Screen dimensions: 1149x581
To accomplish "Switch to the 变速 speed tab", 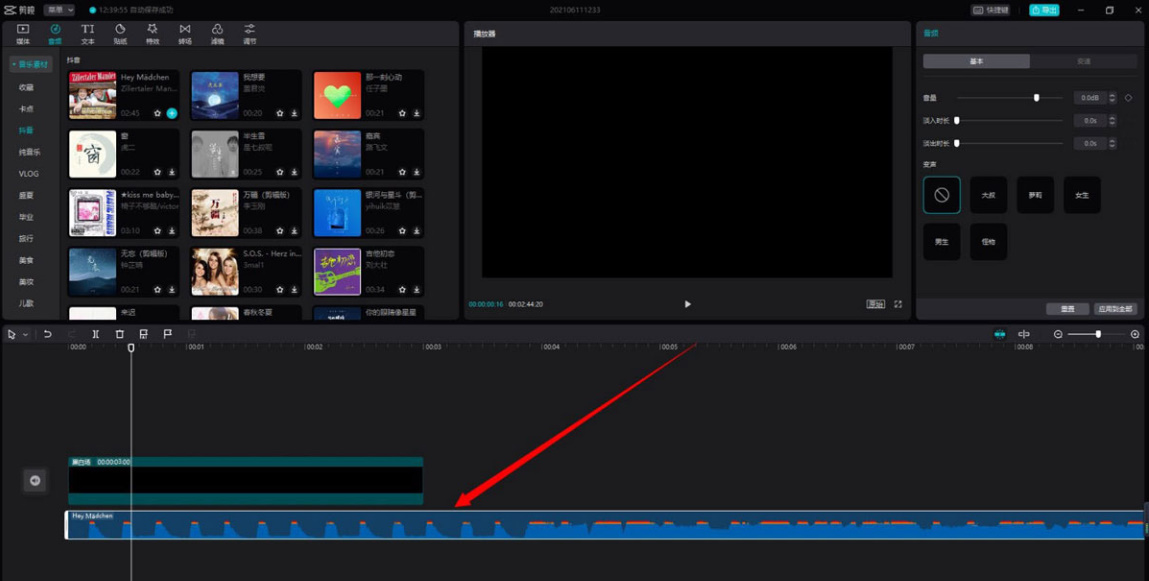I will coord(1084,61).
